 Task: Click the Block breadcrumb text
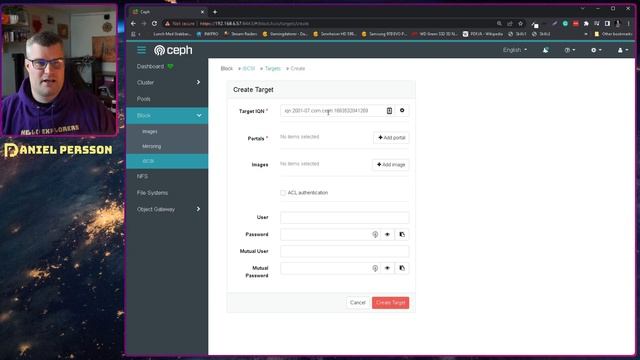coord(227,69)
